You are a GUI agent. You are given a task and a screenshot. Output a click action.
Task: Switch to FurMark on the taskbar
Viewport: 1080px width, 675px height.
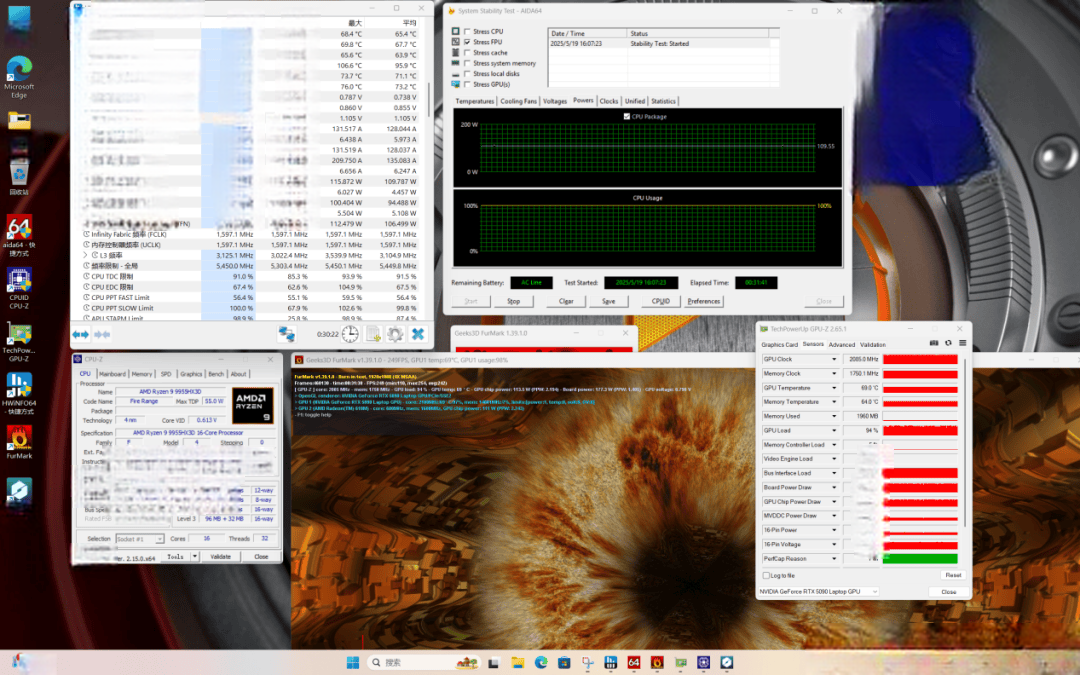(x=657, y=663)
